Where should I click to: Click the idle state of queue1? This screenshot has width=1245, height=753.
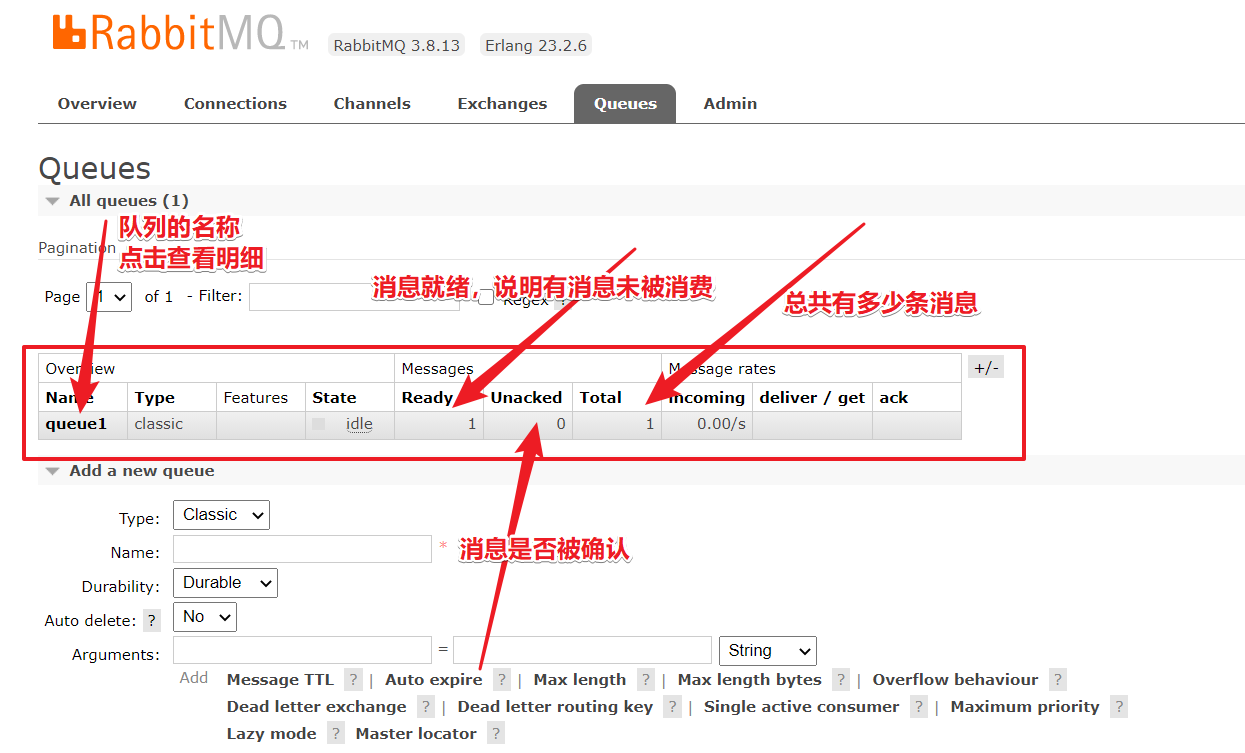(359, 424)
